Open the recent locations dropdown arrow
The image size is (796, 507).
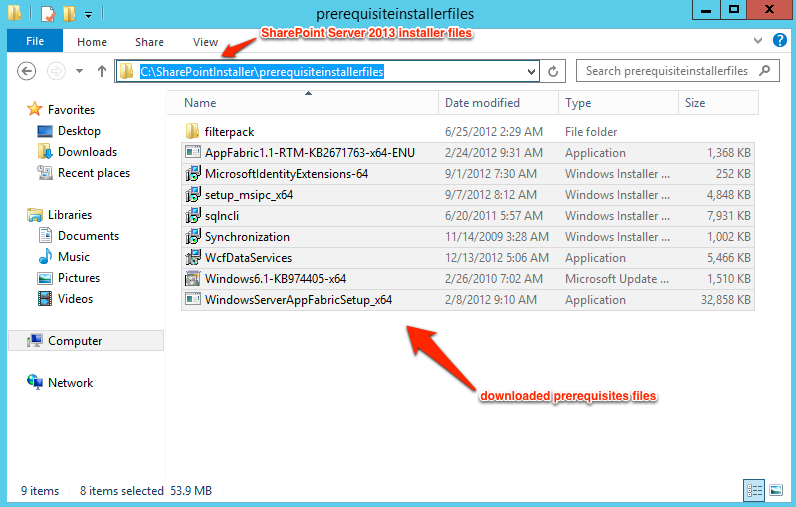tap(79, 71)
